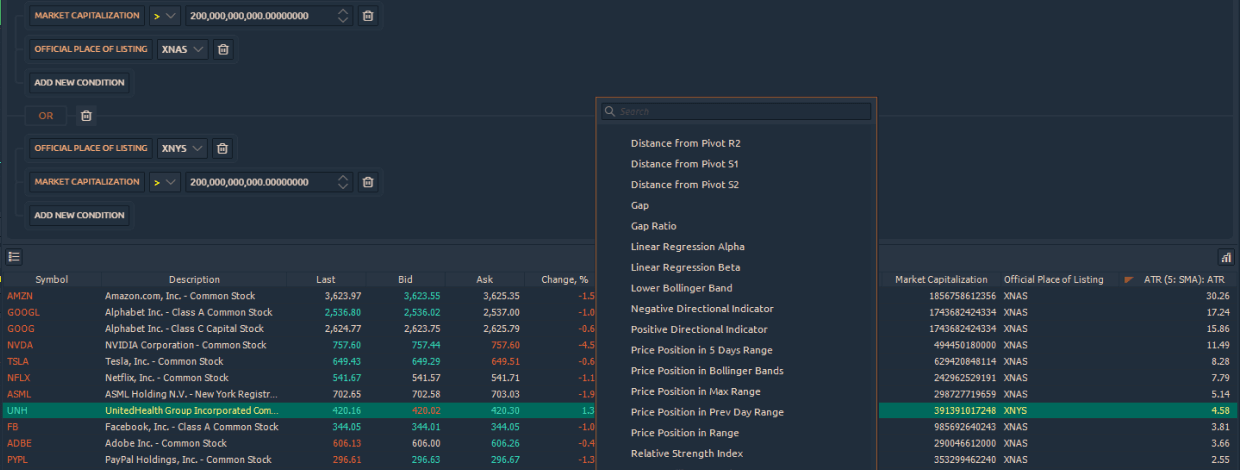Click sort indicator icon beside ATR column
Viewport: 1240px width, 470px height.
pos(1129,280)
